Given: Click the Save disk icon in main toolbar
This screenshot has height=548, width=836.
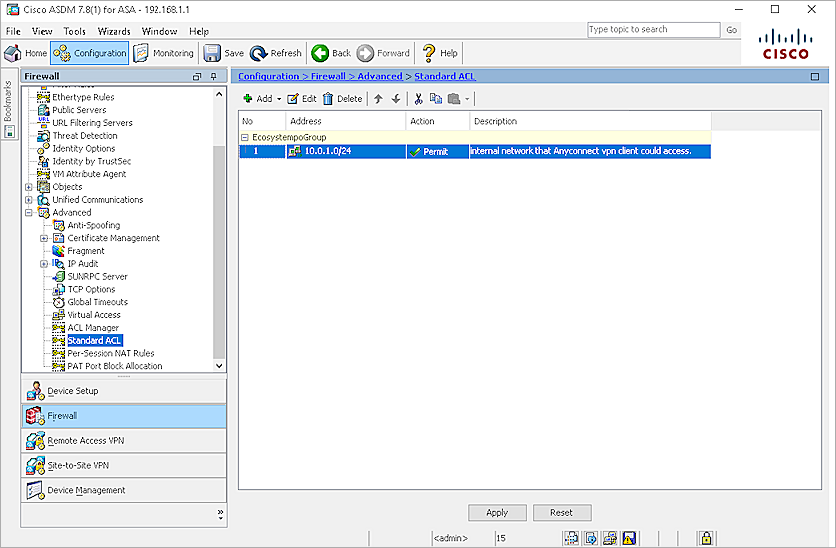Looking at the screenshot, I should pos(212,53).
